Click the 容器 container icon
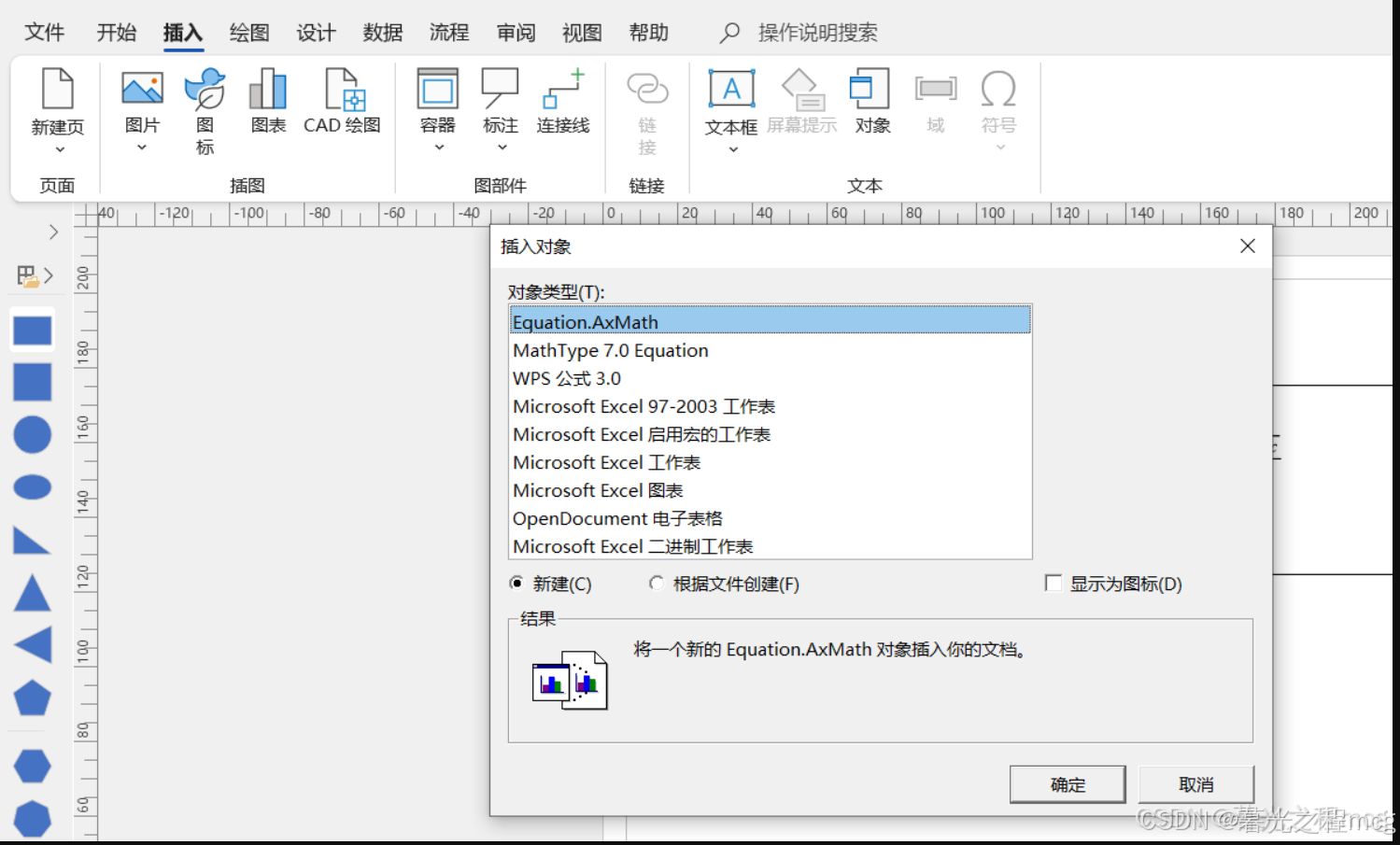 pyautogui.click(x=437, y=89)
